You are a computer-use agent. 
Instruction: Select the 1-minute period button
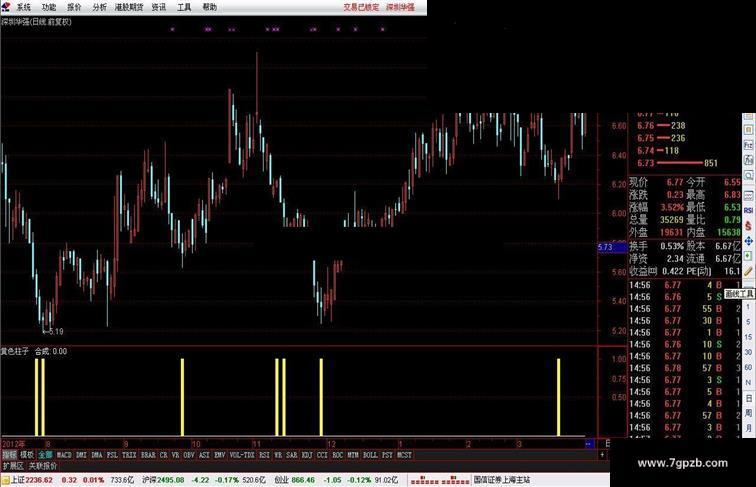click(748, 307)
